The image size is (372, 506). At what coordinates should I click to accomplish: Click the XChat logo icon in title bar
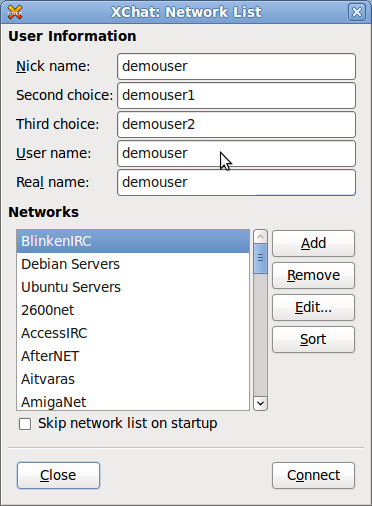[x=15, y=12]
